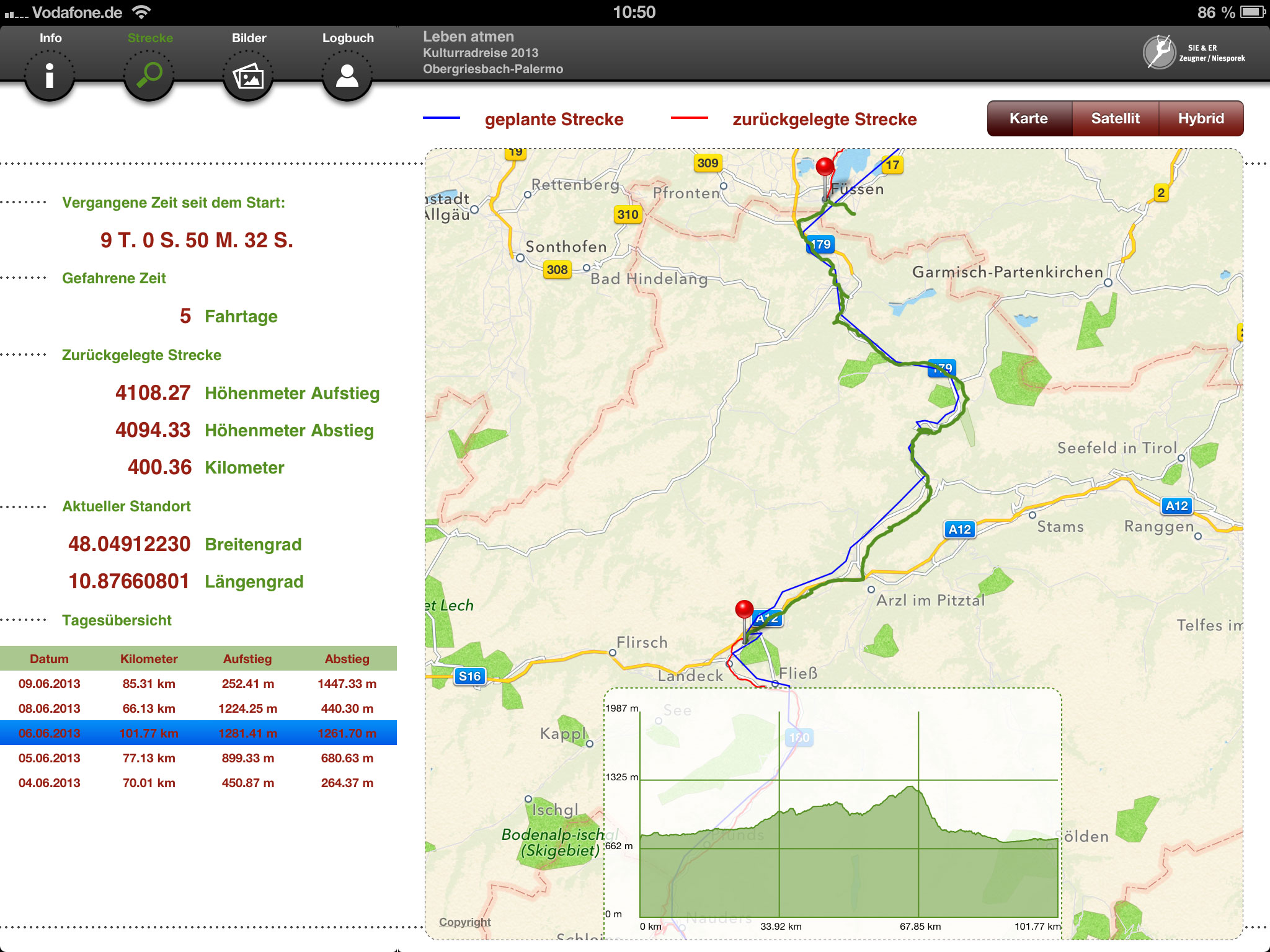
Task: Tap the red pin near Landeck
Action: click(x=744, y=610)
